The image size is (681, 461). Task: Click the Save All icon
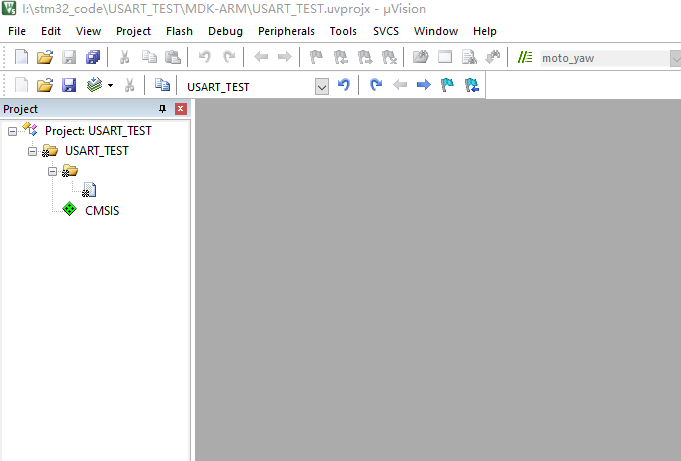click(x=93, y=58)
